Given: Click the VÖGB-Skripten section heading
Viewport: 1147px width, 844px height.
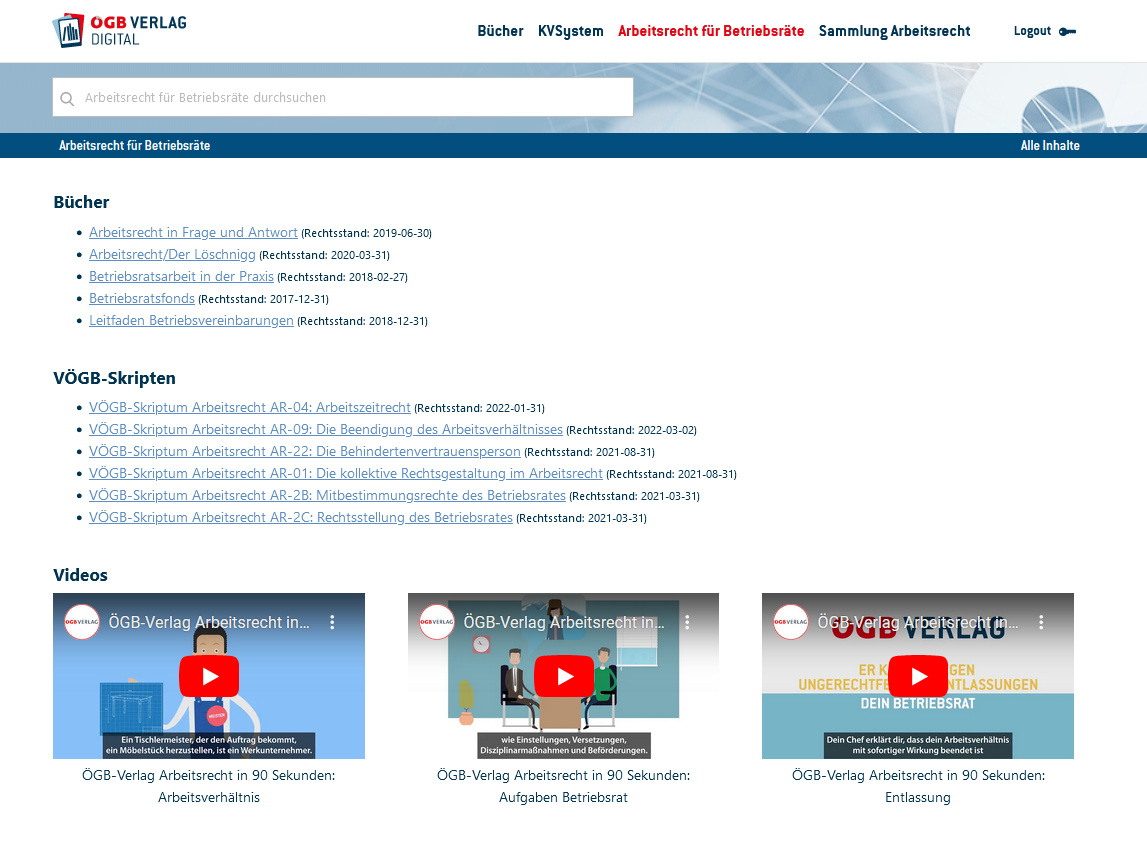Looking at the screenshot, I should click(x=114, y=378).
